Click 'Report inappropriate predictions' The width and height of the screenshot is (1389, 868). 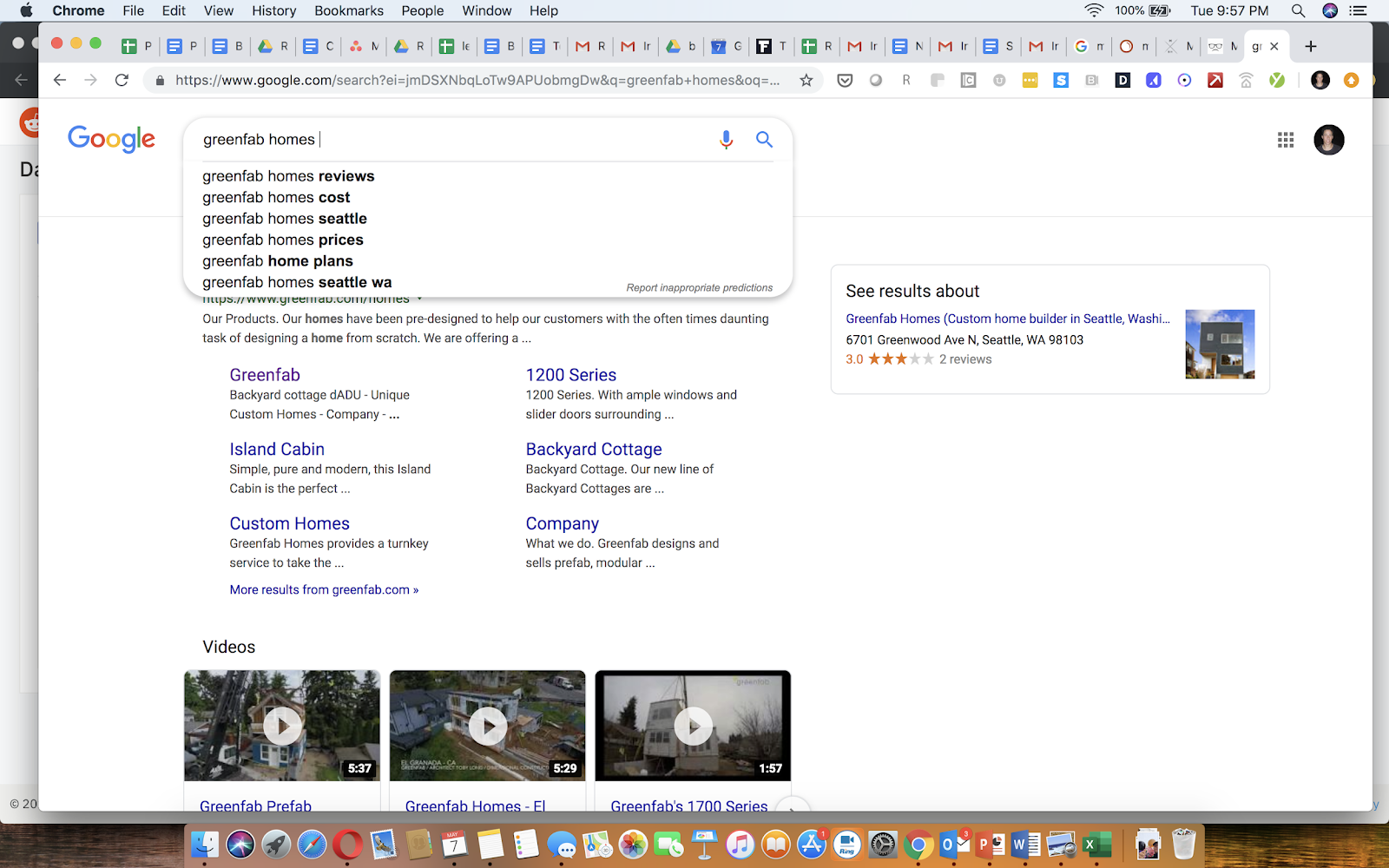699,287
